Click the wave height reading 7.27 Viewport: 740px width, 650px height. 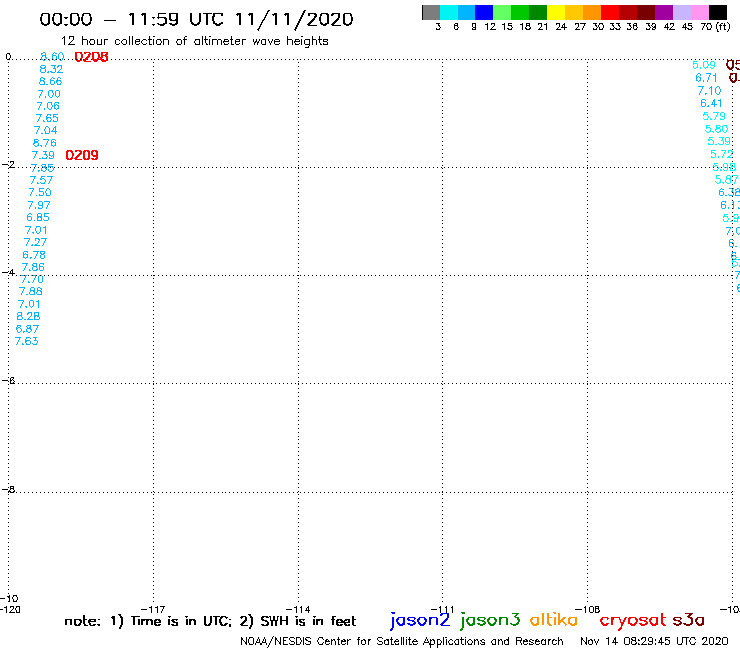(x=35, y=242)
